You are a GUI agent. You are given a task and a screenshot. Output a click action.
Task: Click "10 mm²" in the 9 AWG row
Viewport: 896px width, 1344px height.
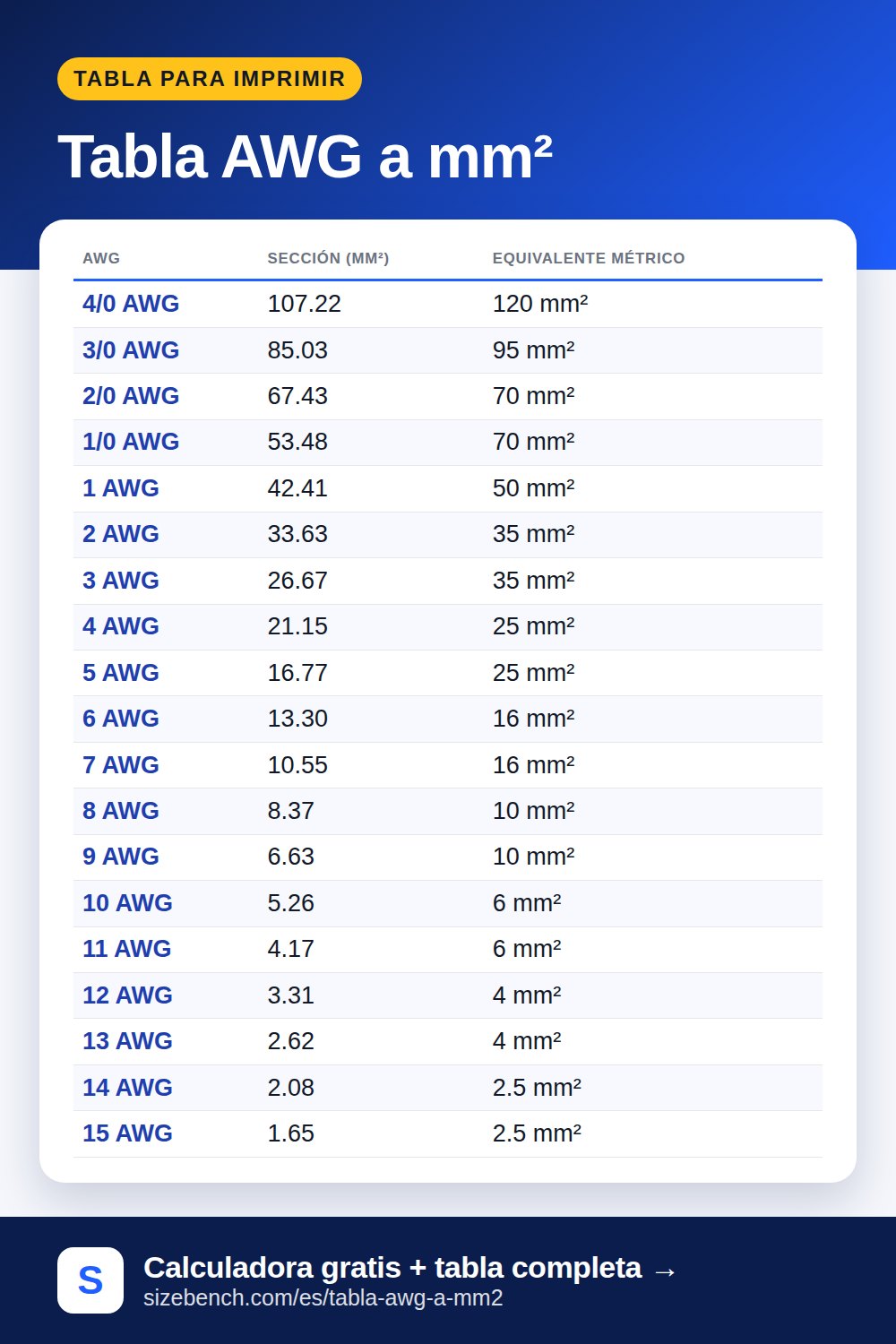pyautogui.click(x=533, y=857)
